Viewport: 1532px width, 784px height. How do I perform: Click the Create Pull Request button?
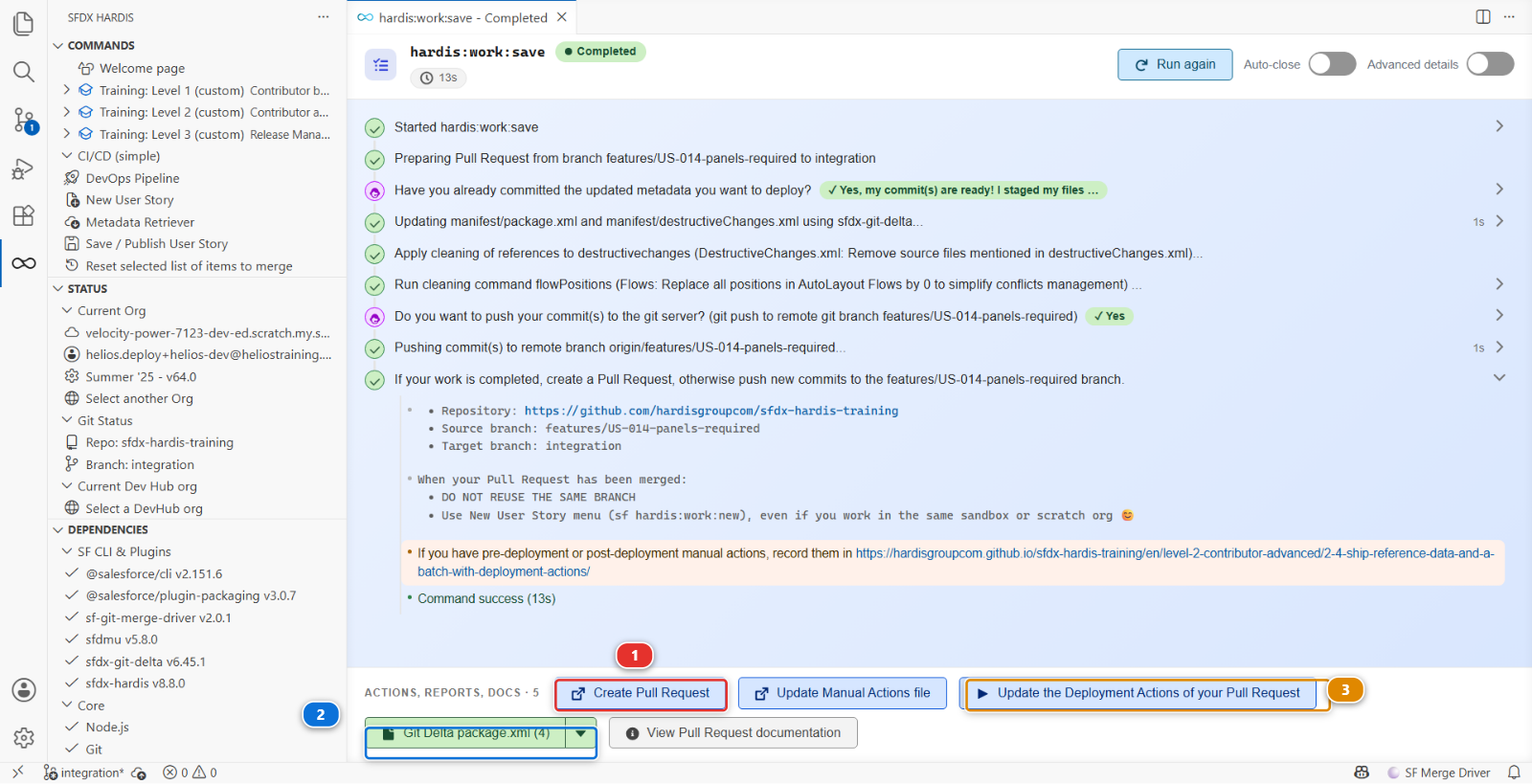tap(641, 693)
